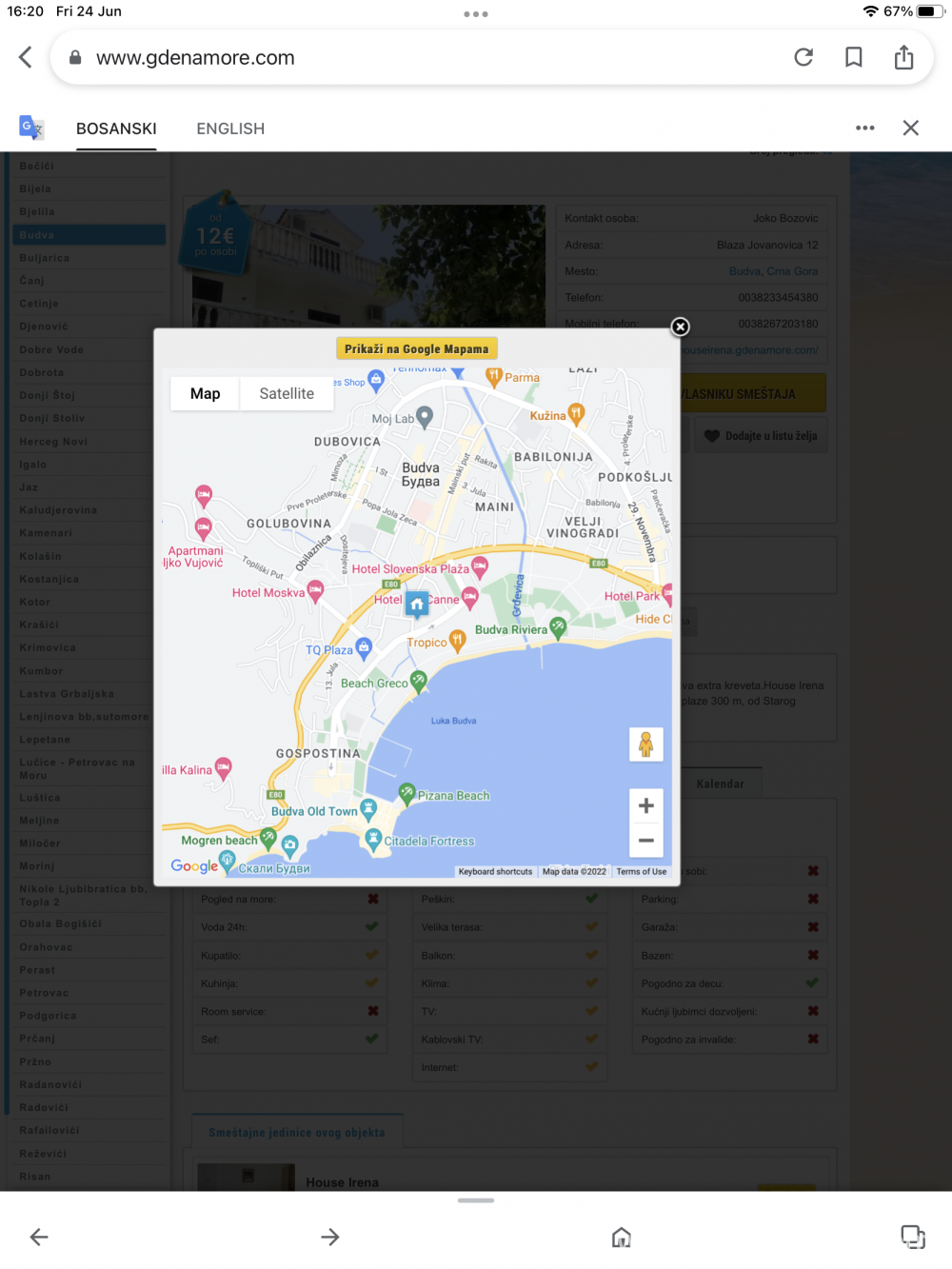Open the share sheet icon
The height and width of the screenshot is (1269, 952).
click(904, 57)
